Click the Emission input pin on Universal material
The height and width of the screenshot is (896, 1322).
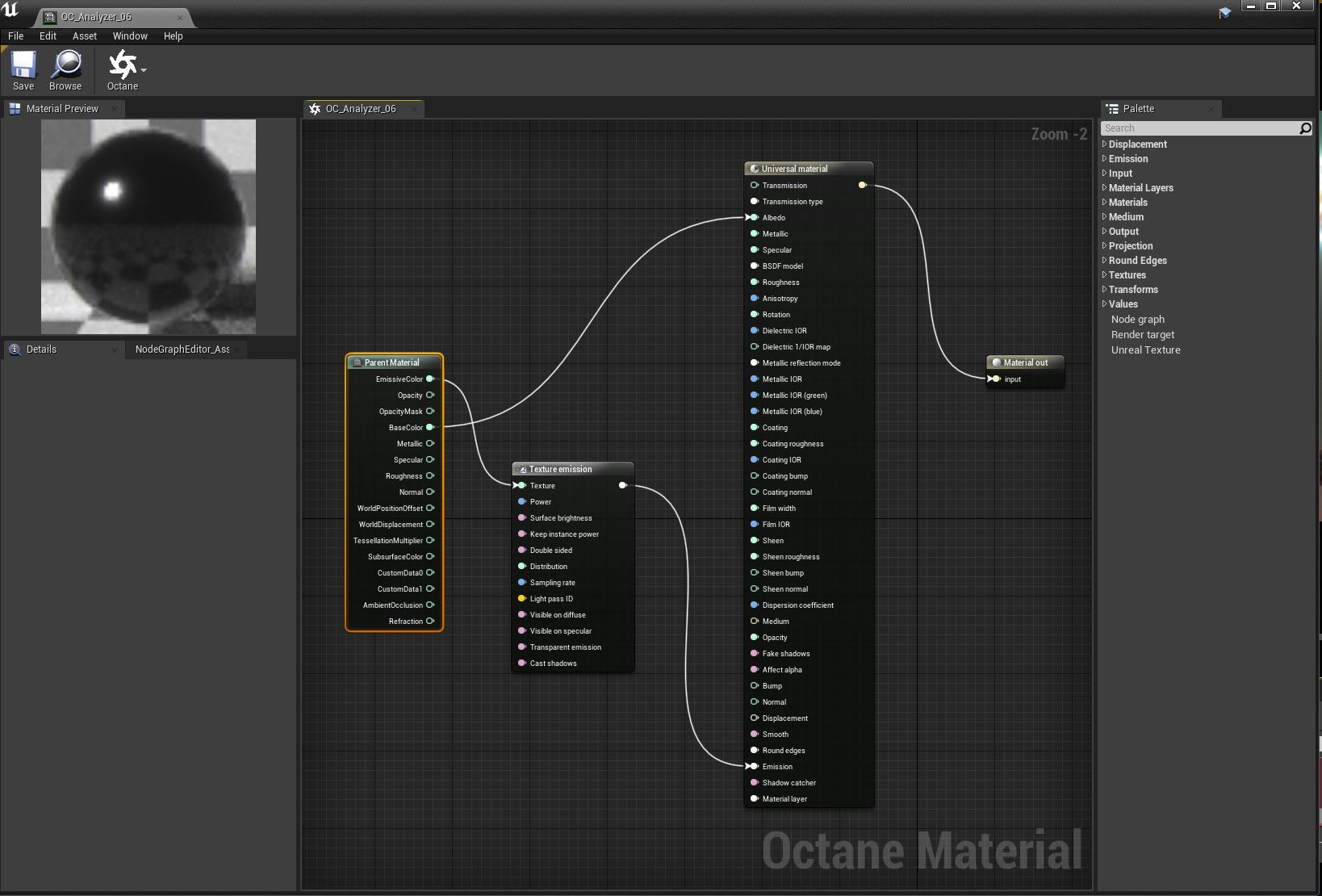click(x=753, y=766)
